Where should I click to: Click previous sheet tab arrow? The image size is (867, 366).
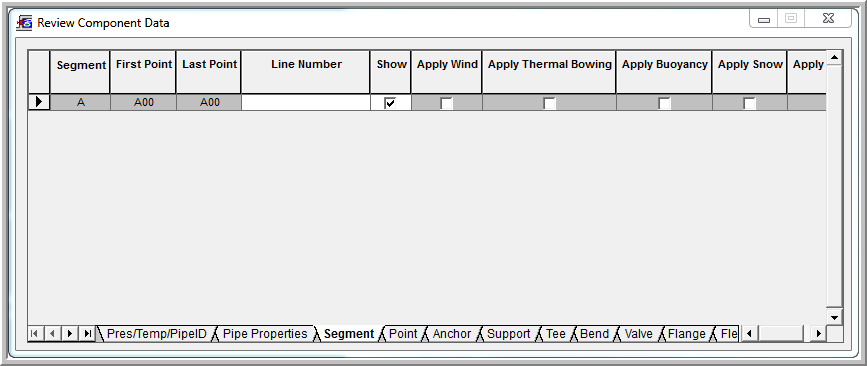coord(52,333)
